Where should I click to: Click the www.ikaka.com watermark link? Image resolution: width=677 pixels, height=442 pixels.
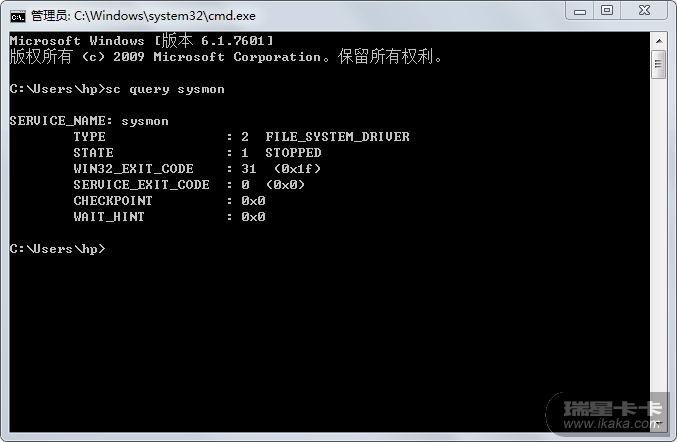(612, 423)
